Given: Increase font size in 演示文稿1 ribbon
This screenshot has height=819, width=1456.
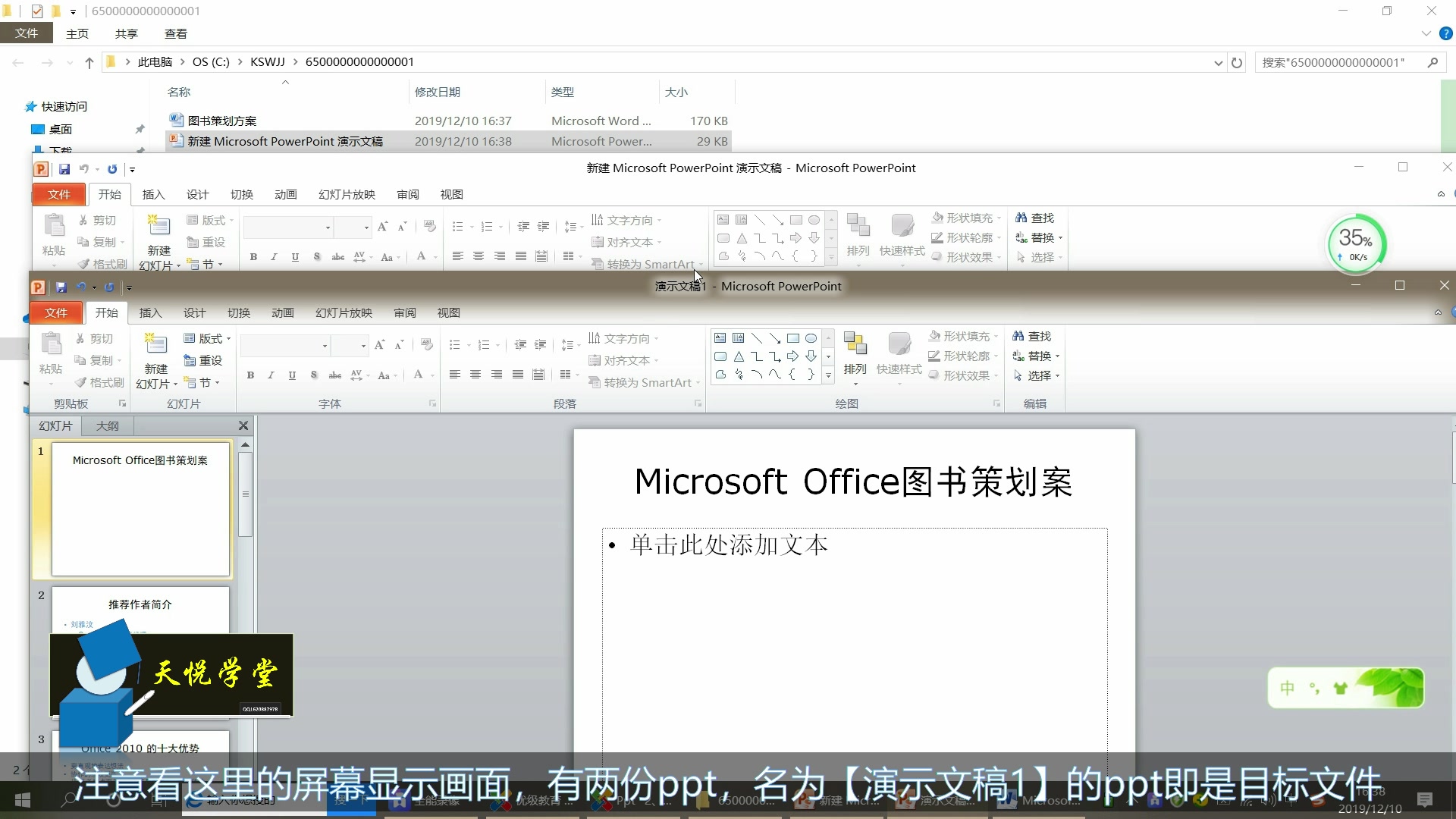Looking at the screenshot, I should click(380, 345).
